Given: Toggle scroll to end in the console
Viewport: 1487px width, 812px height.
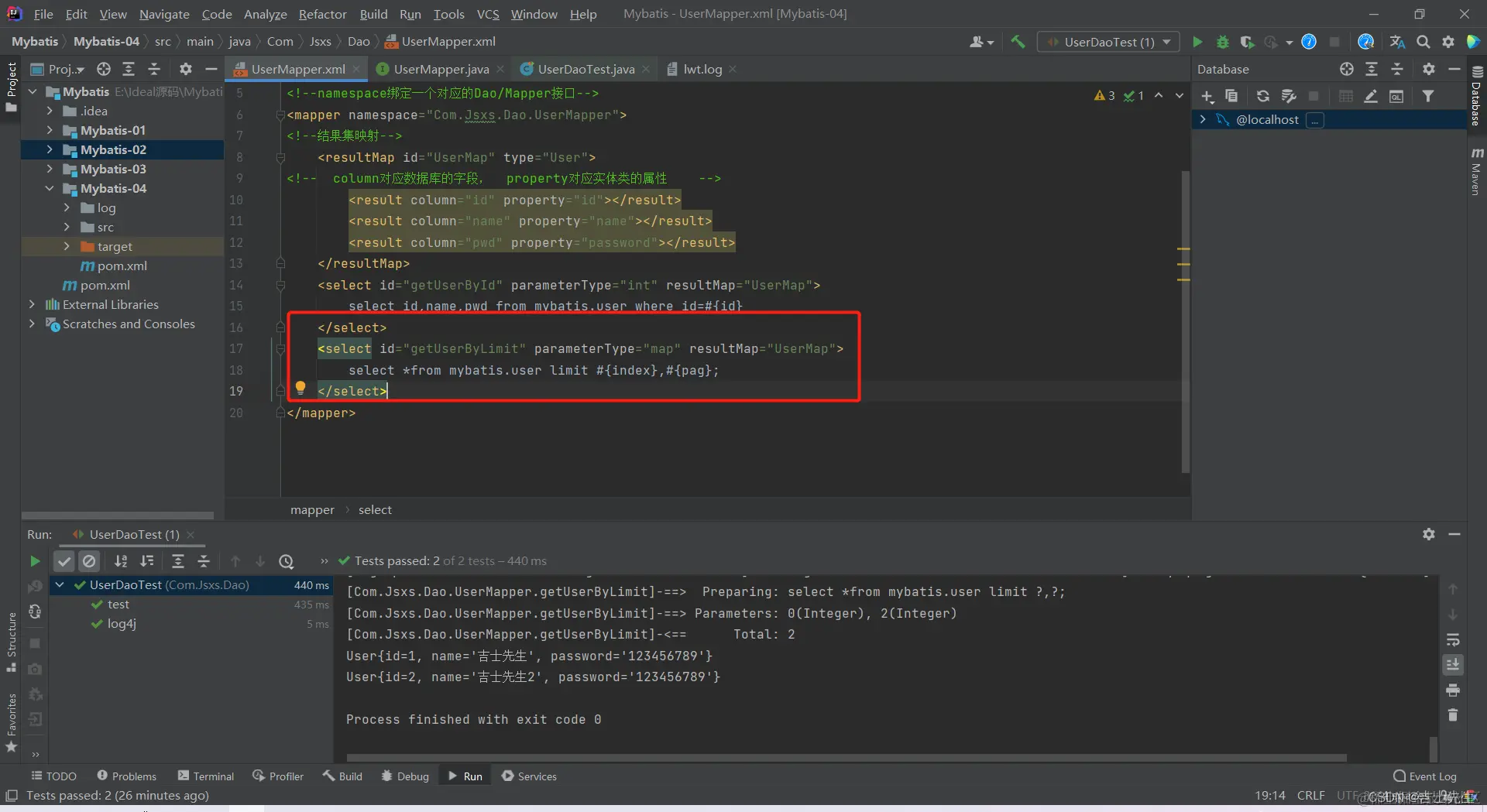Looking at the screenshot, I should point(1453,665).
